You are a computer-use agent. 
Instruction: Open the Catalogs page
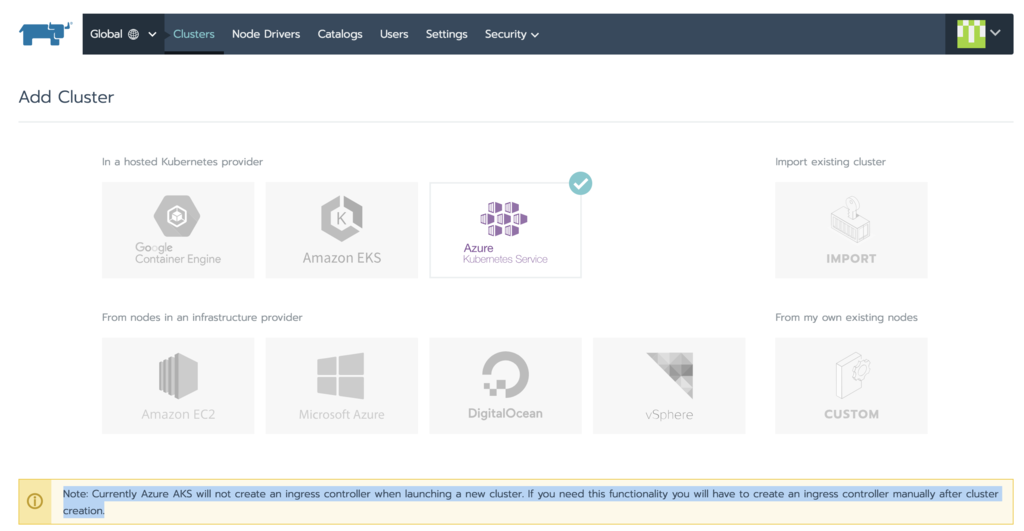[x=340, y=34]
